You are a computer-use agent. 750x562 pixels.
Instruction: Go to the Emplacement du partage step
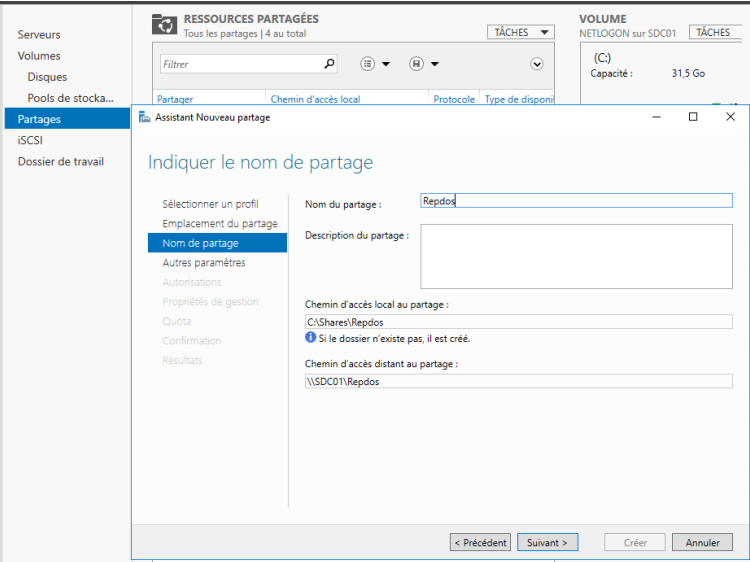pos(220,223)
